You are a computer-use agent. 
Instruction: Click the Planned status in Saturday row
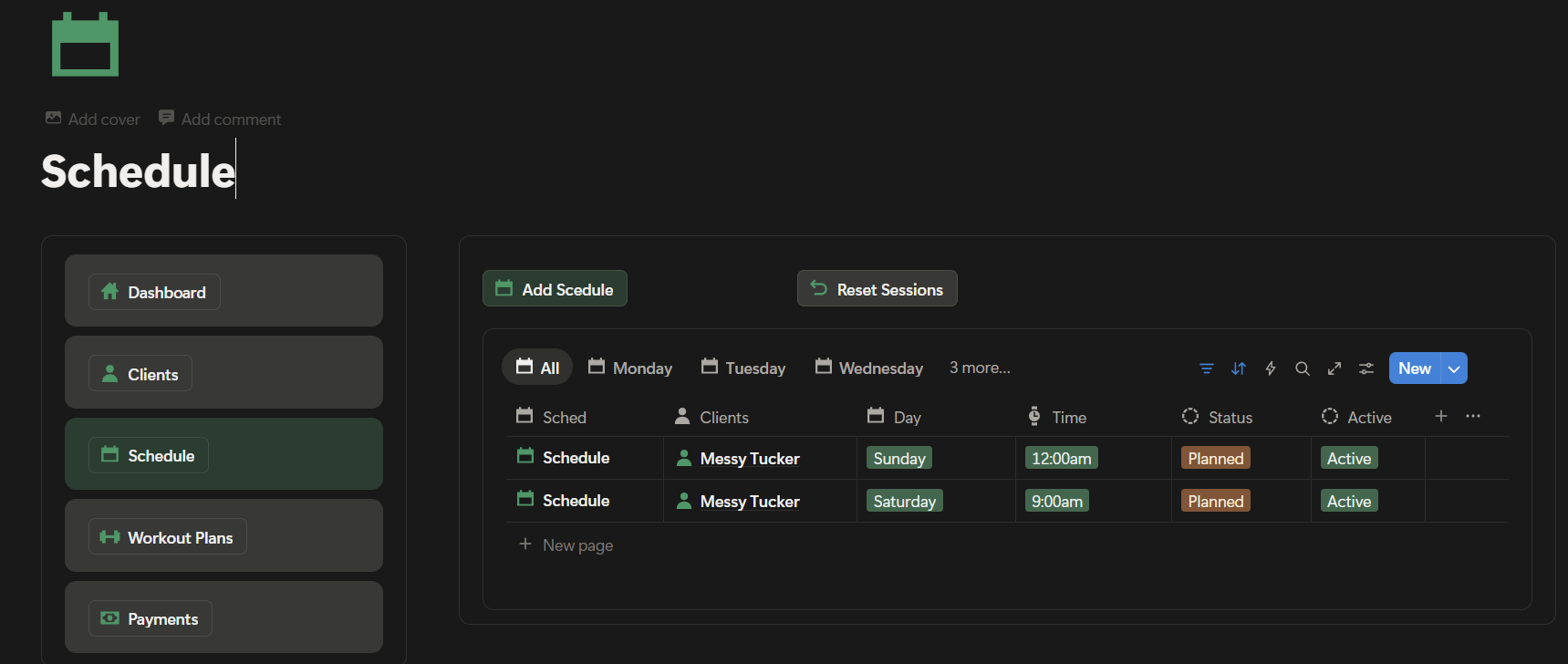pos(1216,501)
